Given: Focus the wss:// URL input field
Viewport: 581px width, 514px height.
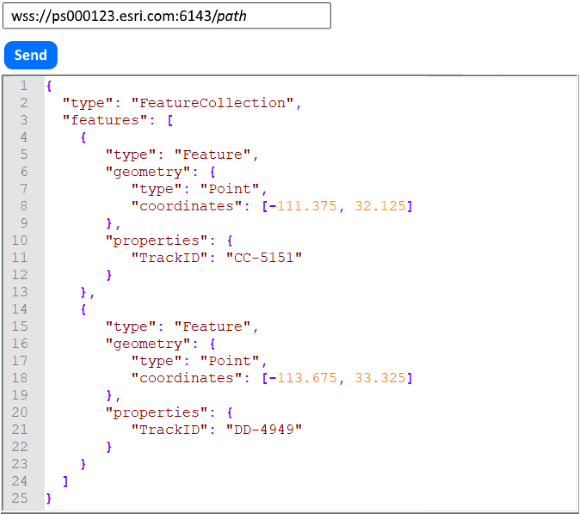Looking at the screenshot, I should click(167, 16).
